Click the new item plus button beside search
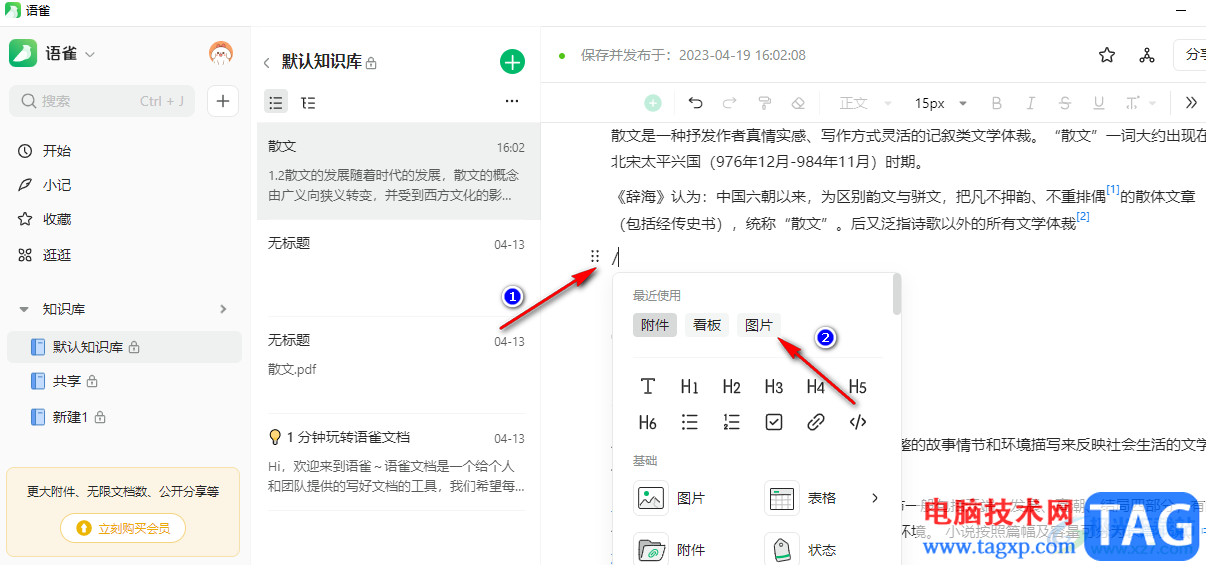Screen dimensions: 1206x565 click(x=222, y=101)
